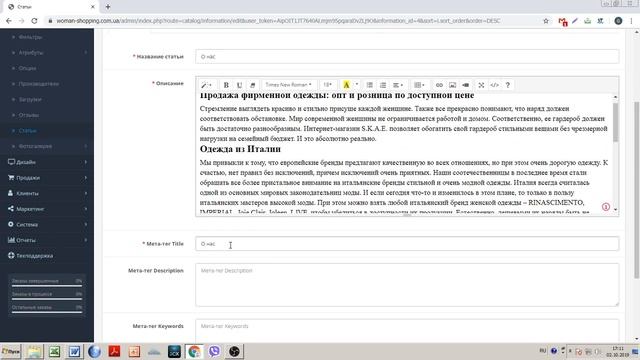The width and height of the screenshot is (640, 360).
Task: Click the Мета-тег Description textarea
Action: pyautogui.click(x=407, y=284)
